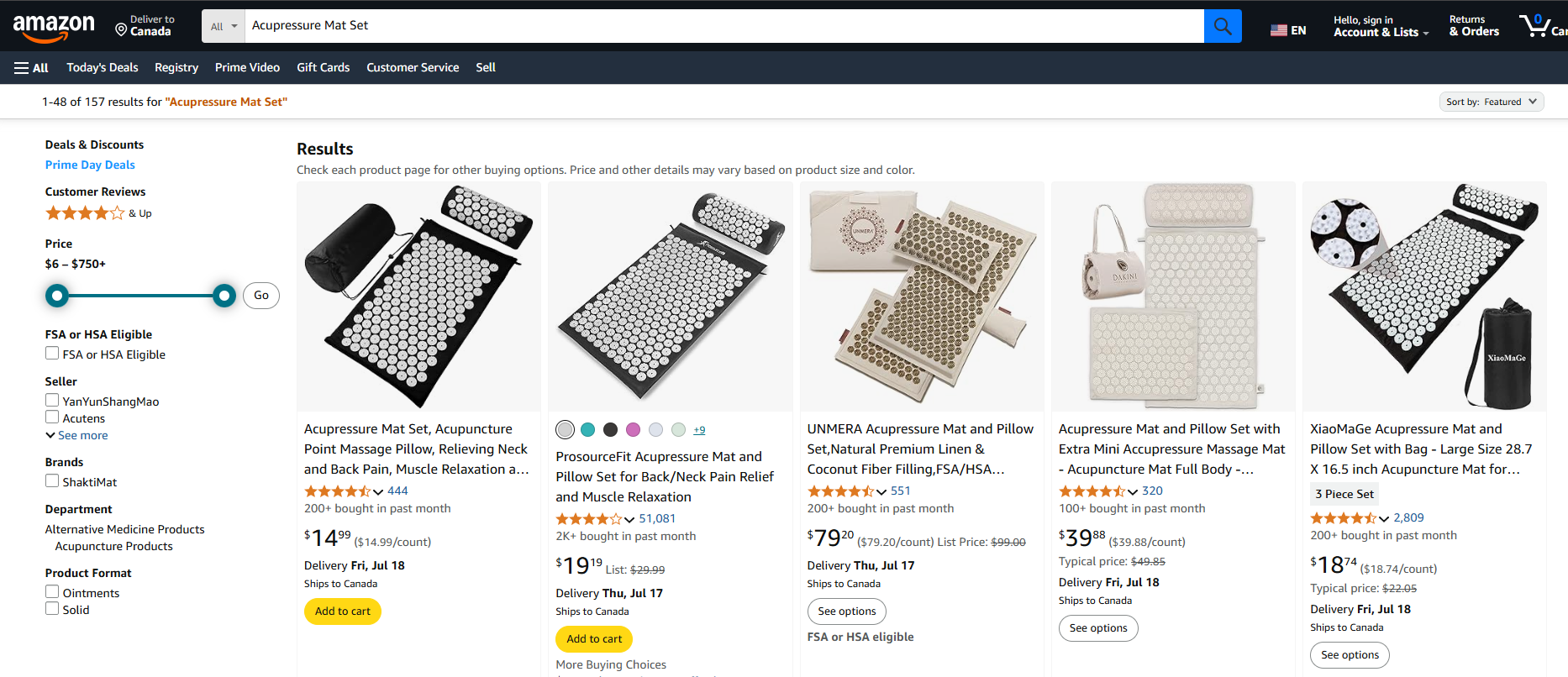Image resolution: width=1568 pixels, height=677 pixels.
Task: Go to Customer Service menu item
Action: click(413, 68)
